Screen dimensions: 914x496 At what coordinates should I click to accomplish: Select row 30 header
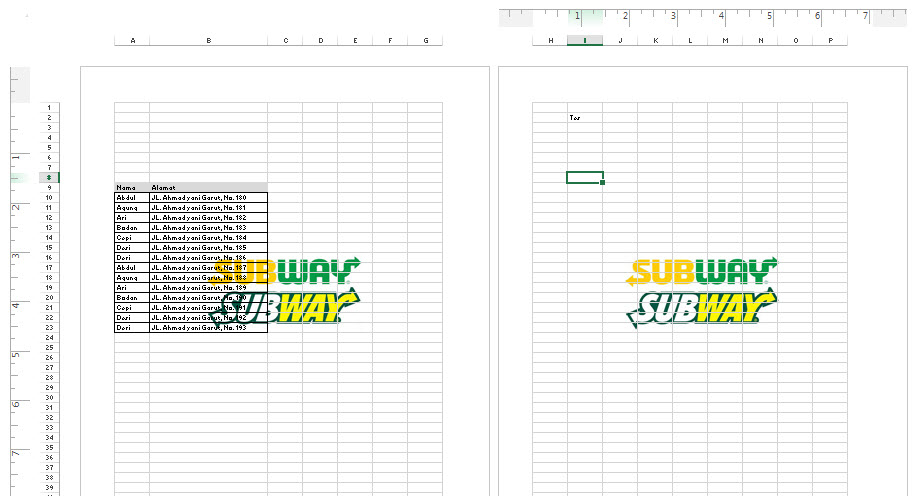pos(50,397)
